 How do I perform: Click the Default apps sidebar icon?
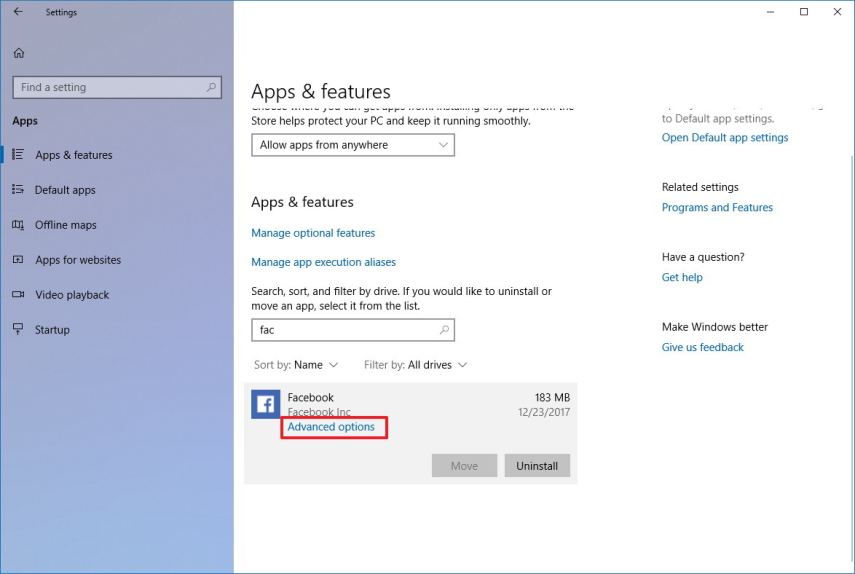point(18,189)
